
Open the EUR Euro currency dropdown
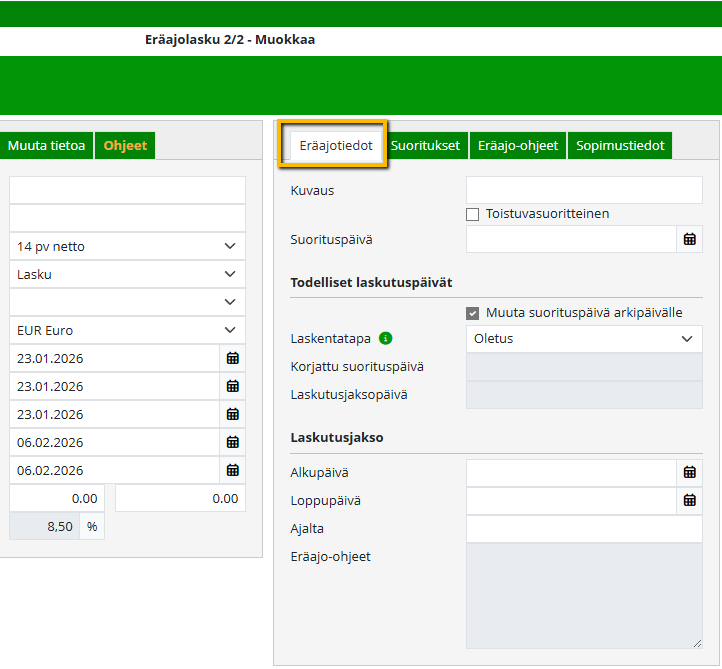(x=127, y=330)
